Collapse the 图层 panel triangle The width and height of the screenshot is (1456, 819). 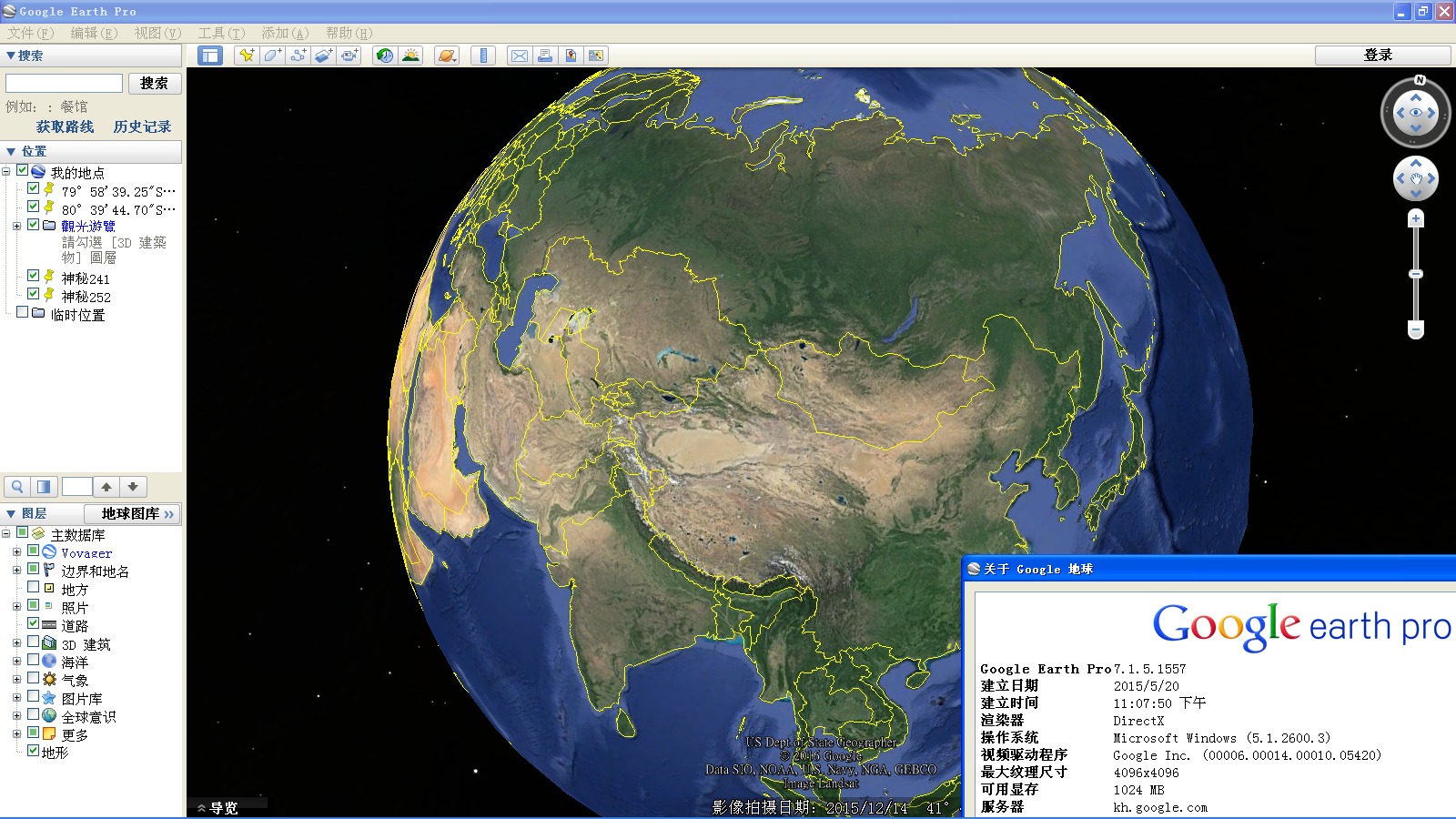coord(11,513)
